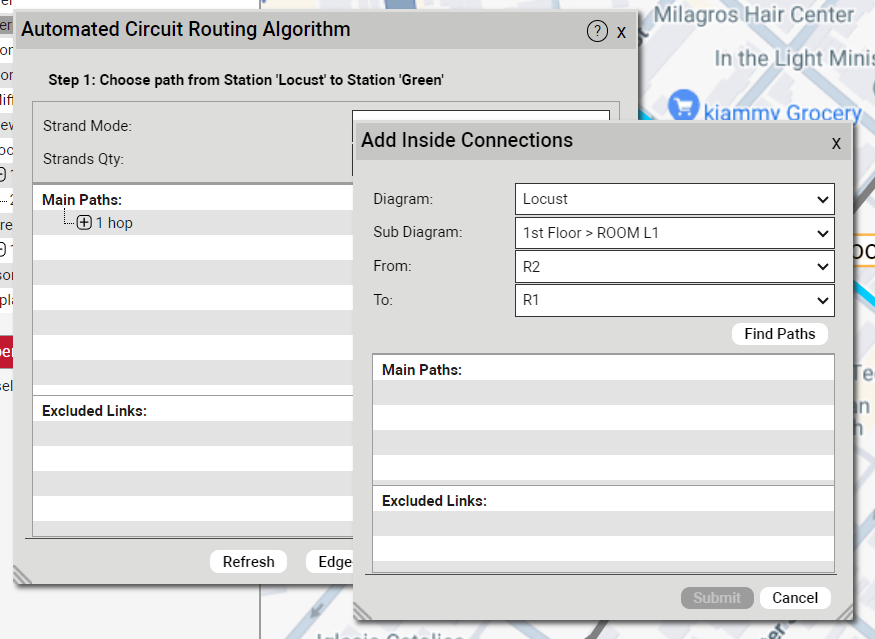The height and width of the screenshot is (639, 875).
Task: Grab the bottom-right resize grip of Add Inside Connections
Action: tap(844, 610)
